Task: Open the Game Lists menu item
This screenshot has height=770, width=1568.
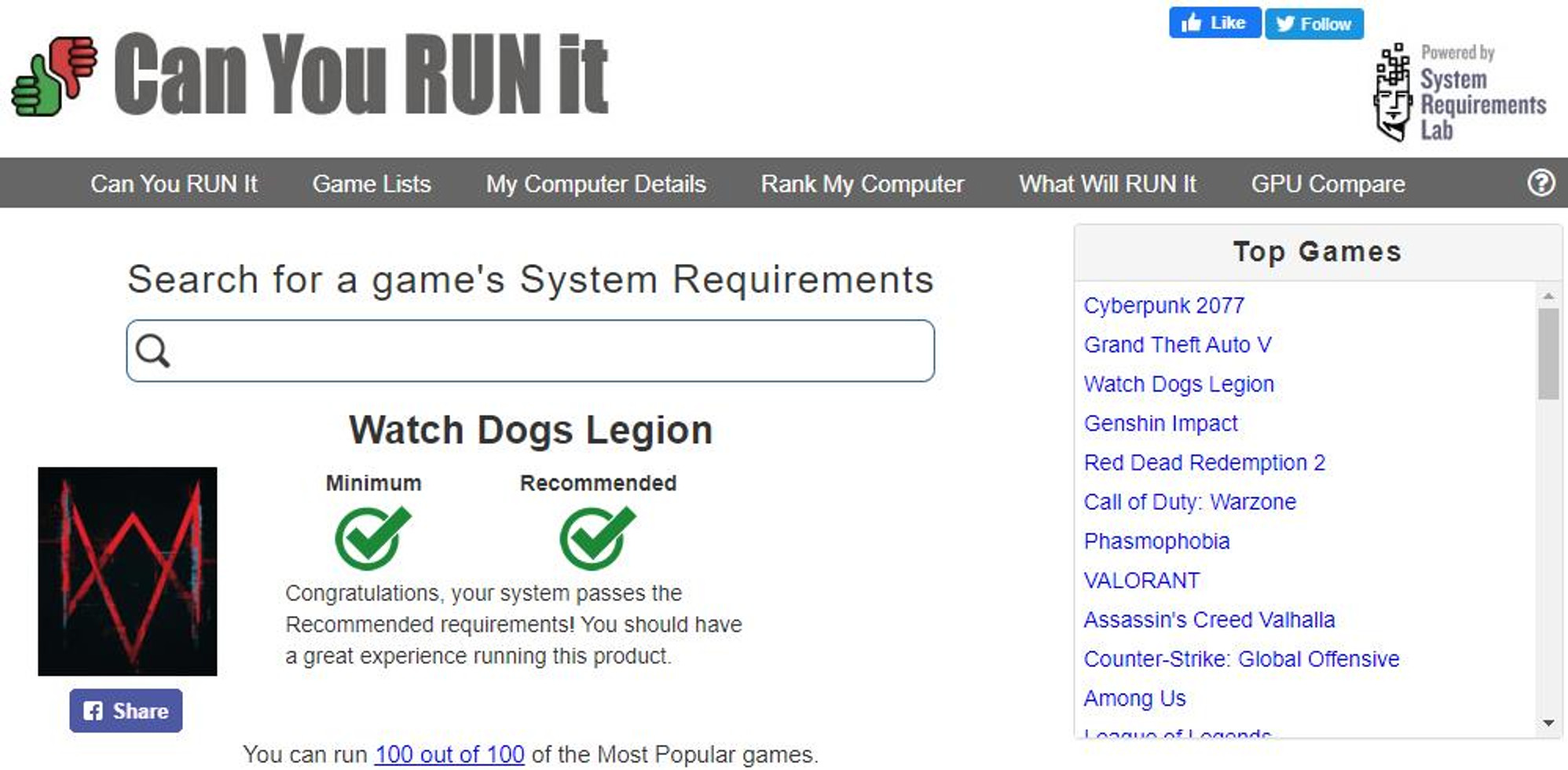Action: (372, 183)
